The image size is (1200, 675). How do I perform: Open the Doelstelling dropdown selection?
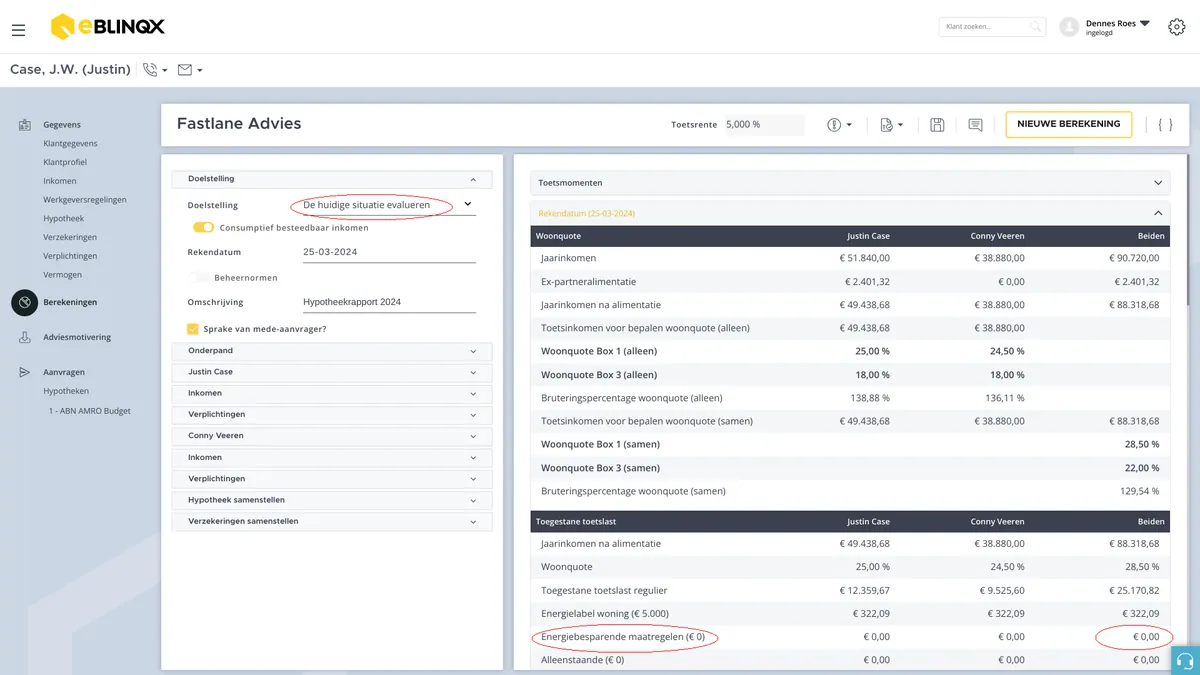click(389, 205)
